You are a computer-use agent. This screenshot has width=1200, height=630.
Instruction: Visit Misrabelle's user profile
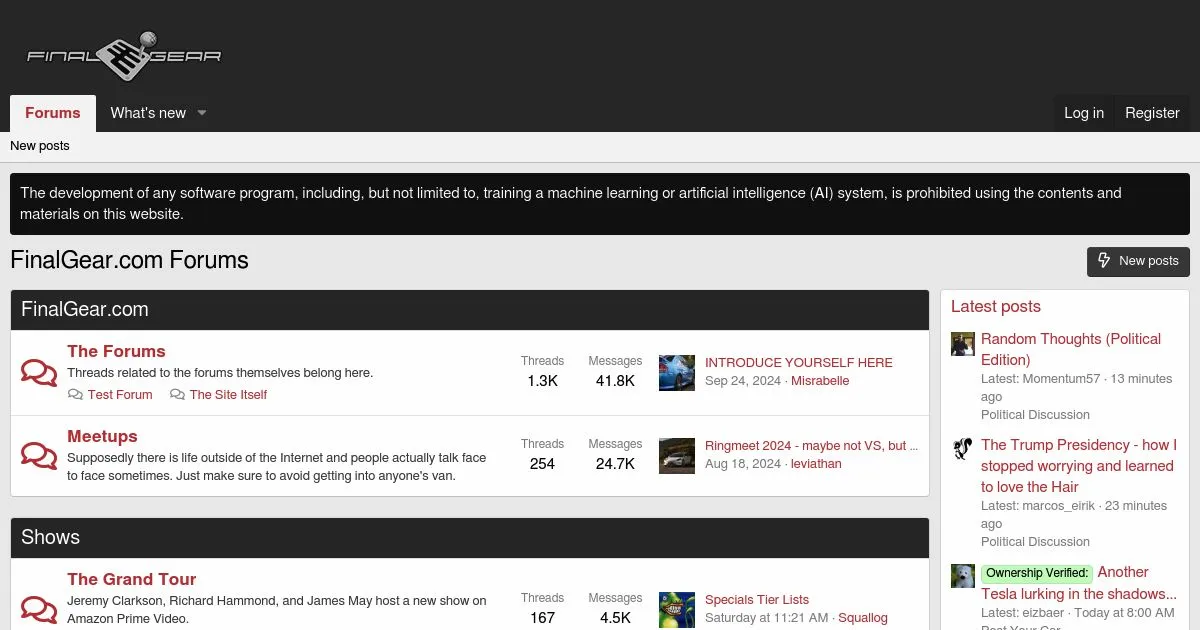(x=820, y=381)
